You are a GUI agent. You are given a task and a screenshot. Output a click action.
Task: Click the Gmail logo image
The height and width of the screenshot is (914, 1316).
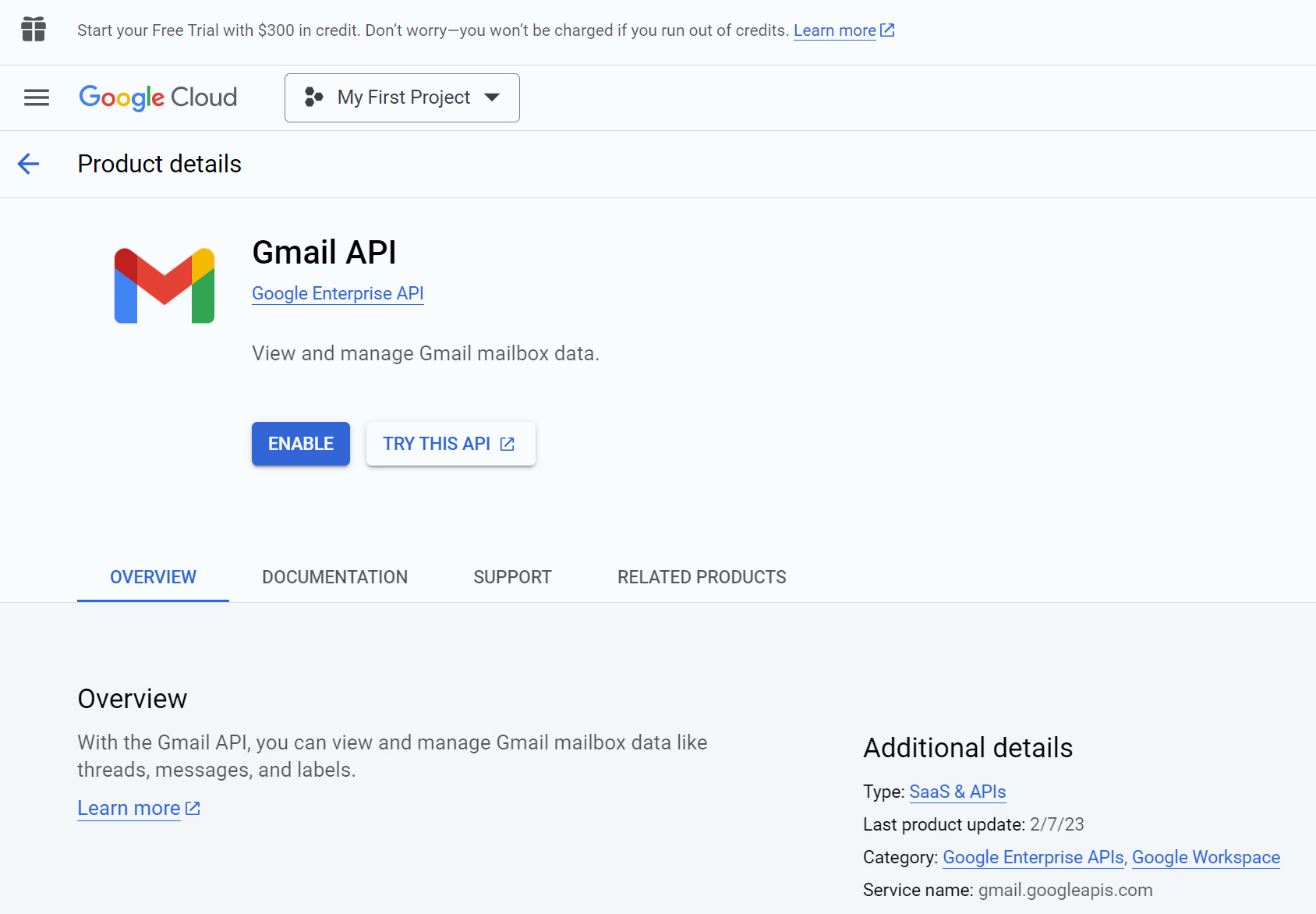tap(164, 285)
